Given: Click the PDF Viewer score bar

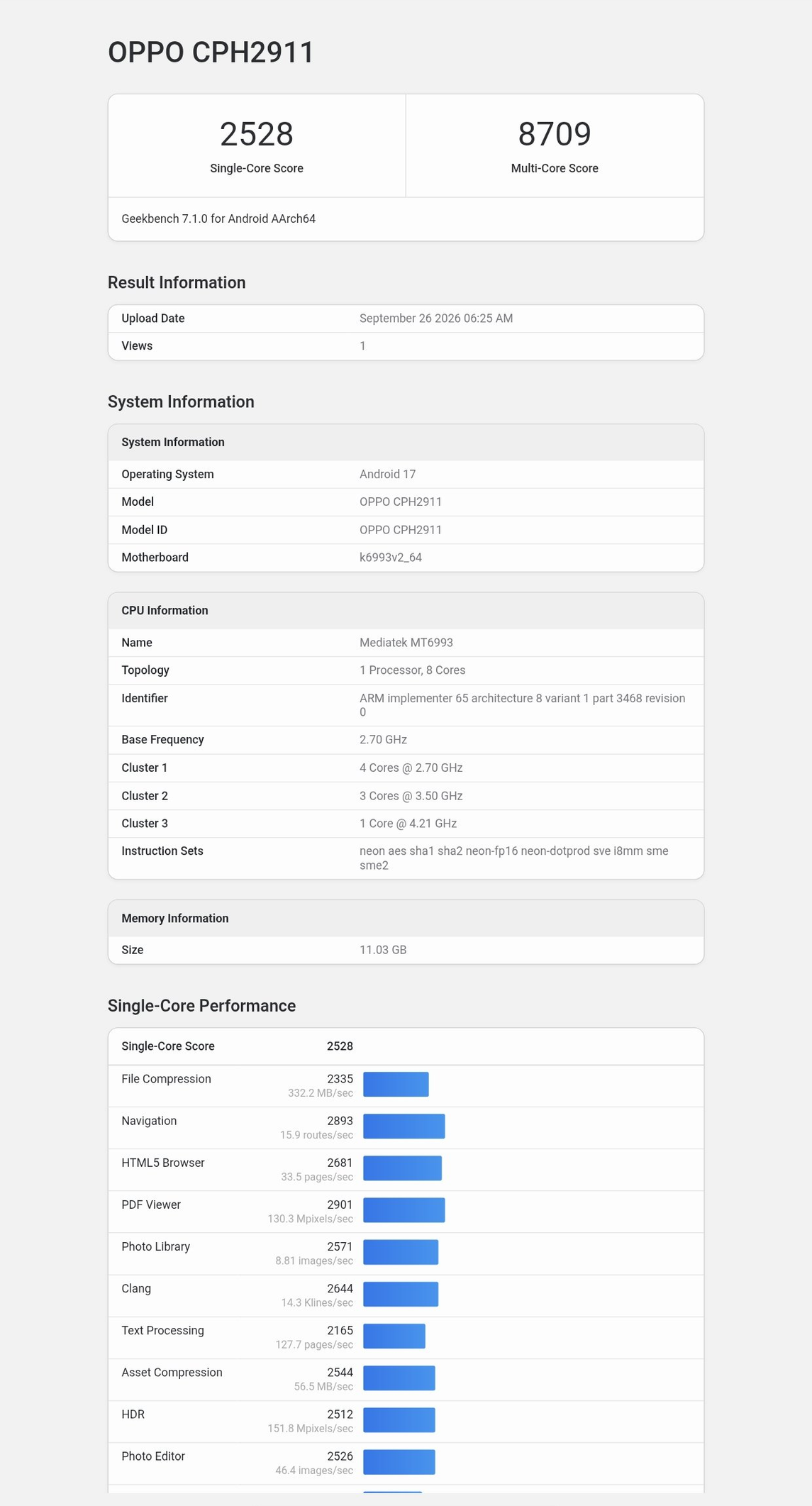Looking at the screenshot, I should pos(404,1210).
